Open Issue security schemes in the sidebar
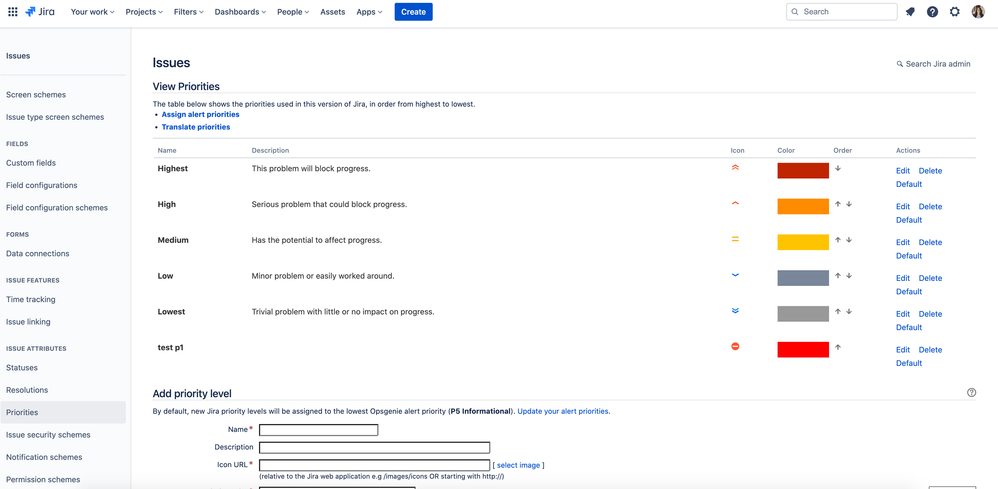Screen dimensions: 998x489 pyautogui.click(x=48, y=435)
